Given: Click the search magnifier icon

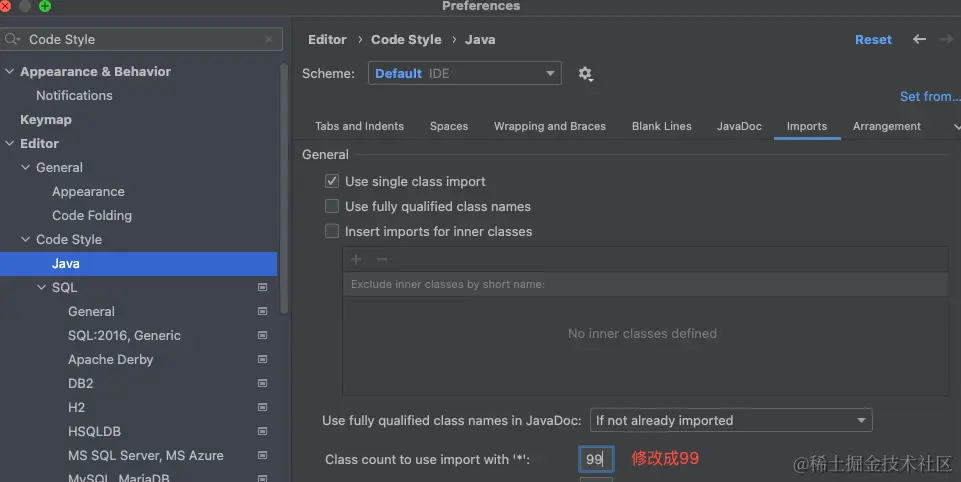Looking at the screenshot, I should pos(12,39).
